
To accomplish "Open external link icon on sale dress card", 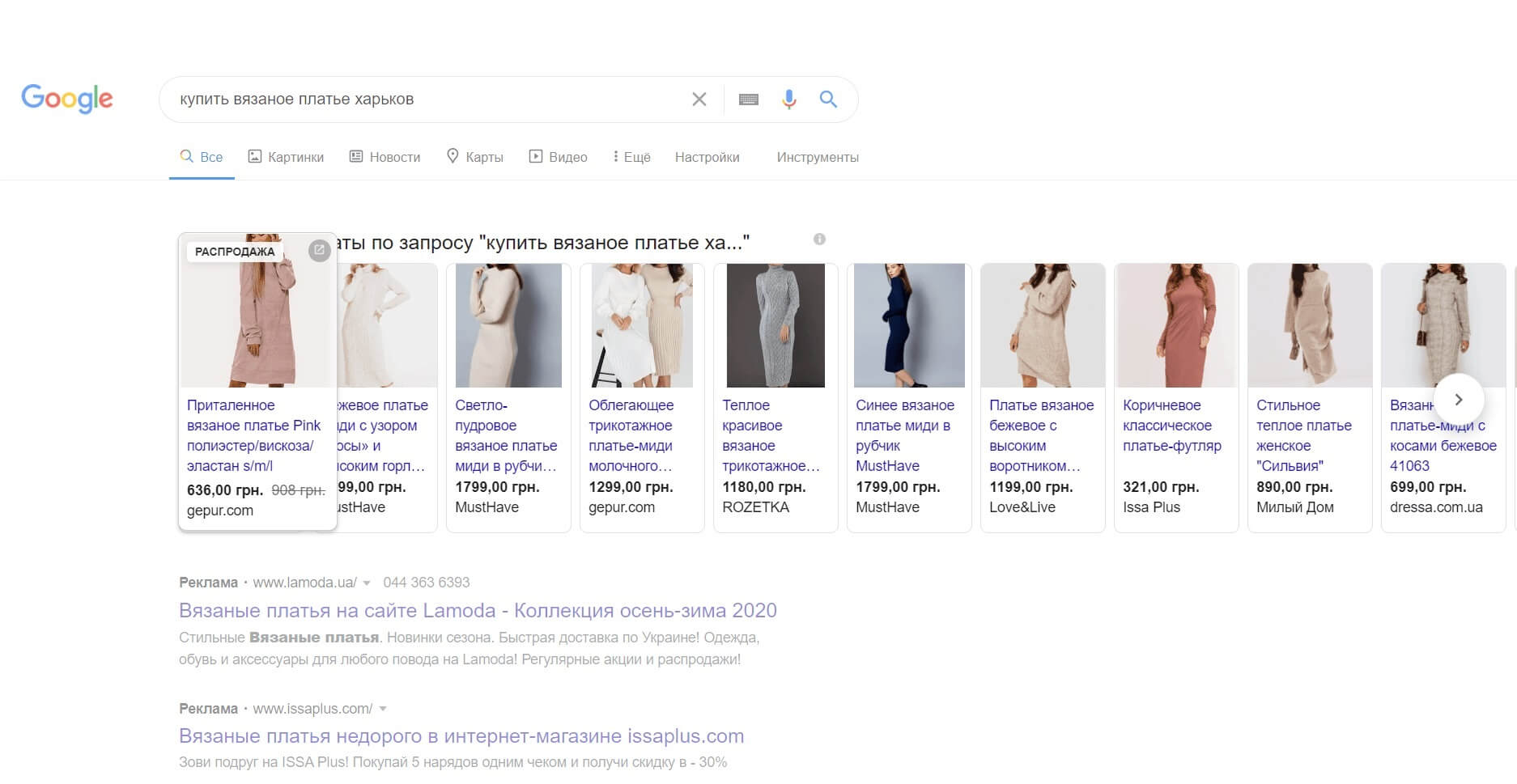I will [x=319, y=250].
